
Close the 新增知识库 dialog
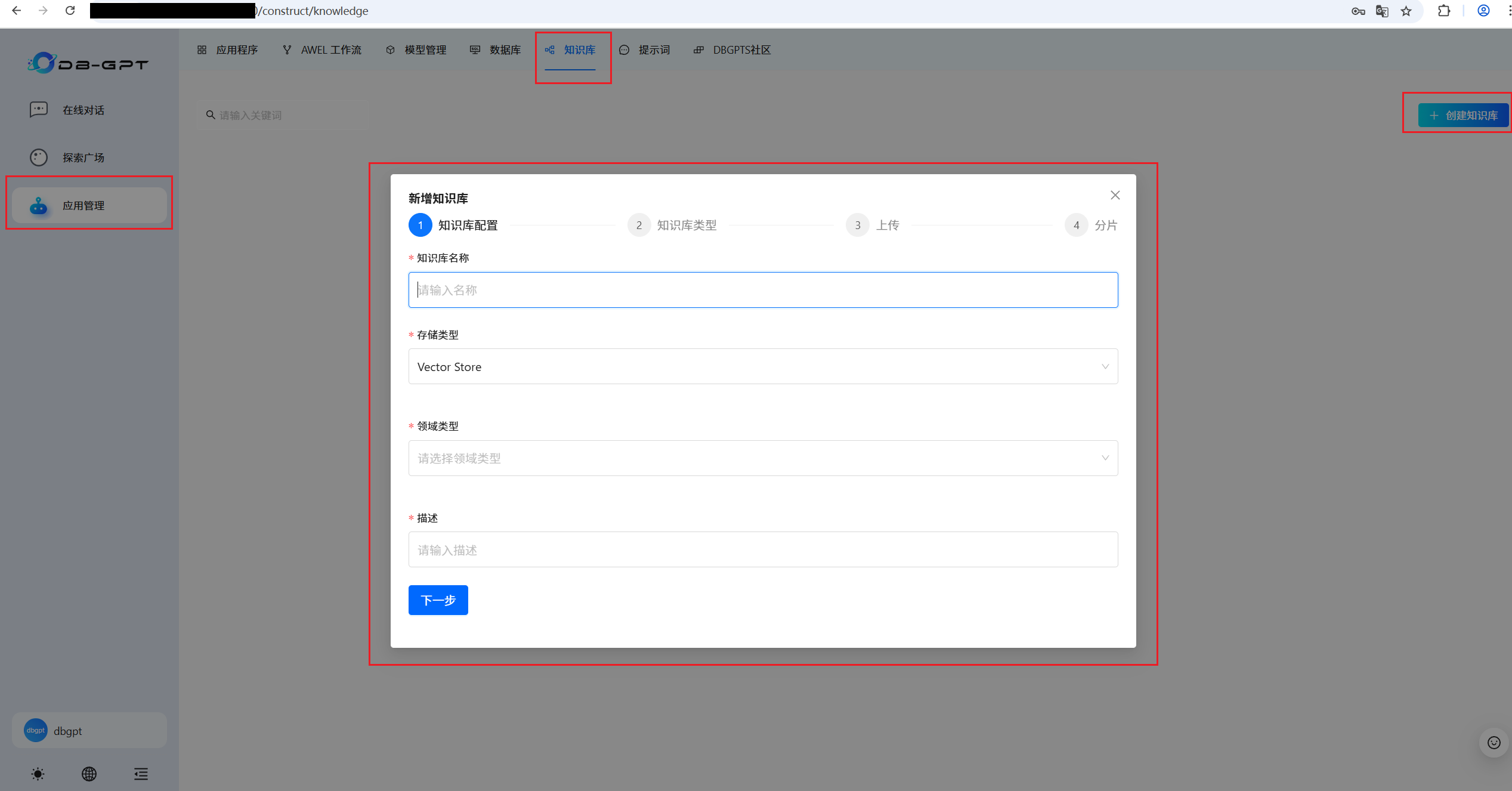pyautogui.click(x=1115, y=195)
